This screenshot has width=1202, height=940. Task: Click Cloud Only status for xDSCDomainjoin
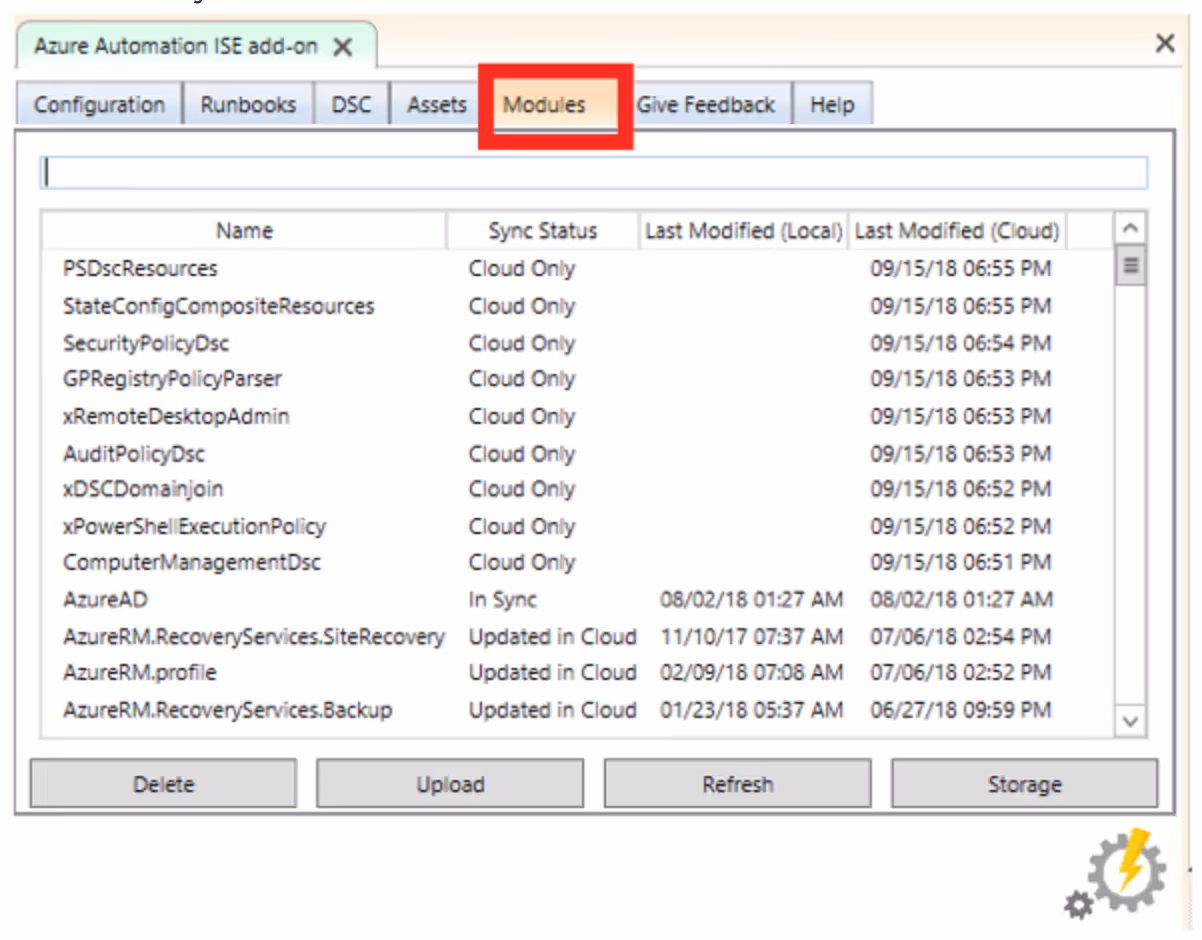click(522, 489)
